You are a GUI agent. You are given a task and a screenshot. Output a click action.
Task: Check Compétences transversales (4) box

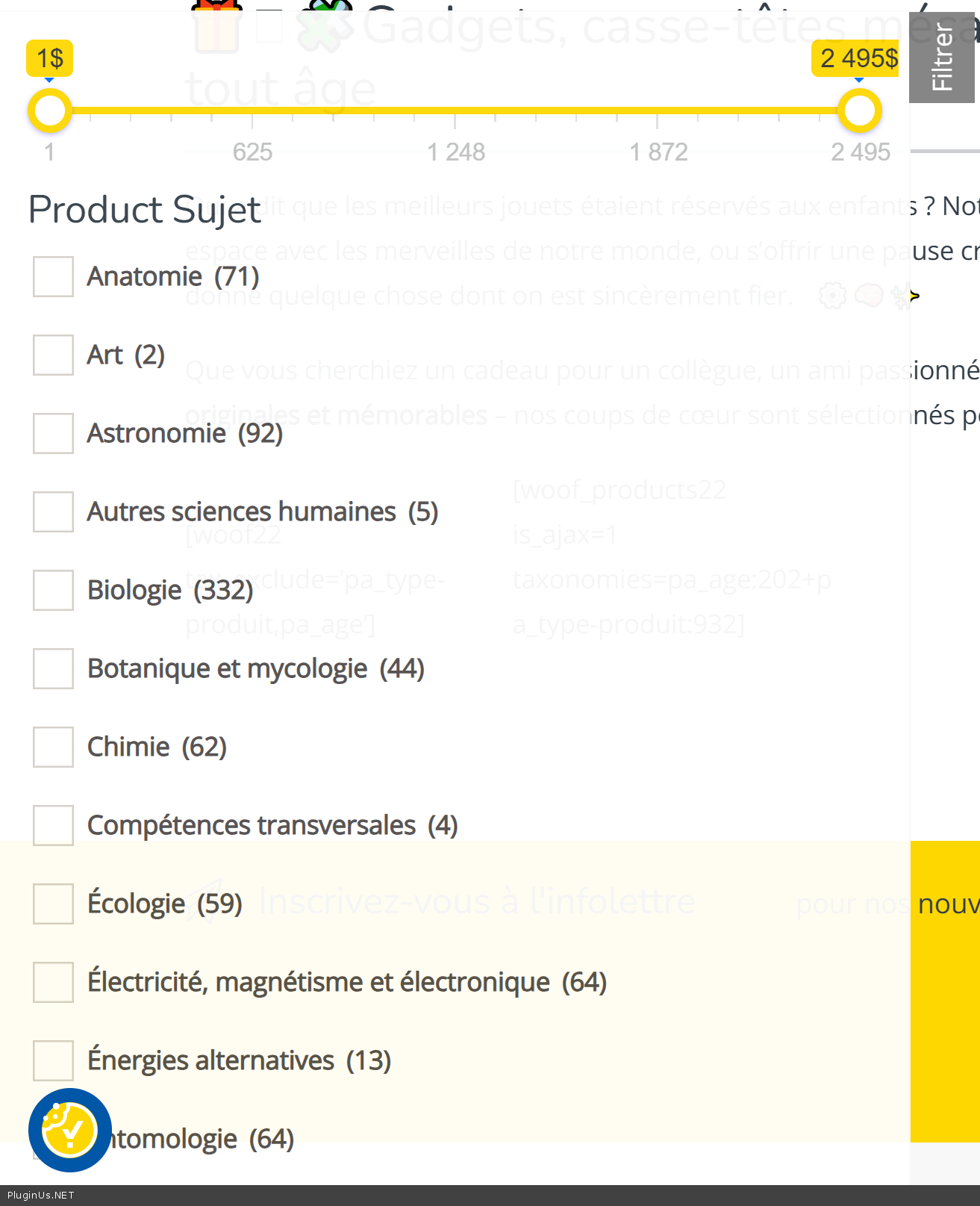click(53, 825)
